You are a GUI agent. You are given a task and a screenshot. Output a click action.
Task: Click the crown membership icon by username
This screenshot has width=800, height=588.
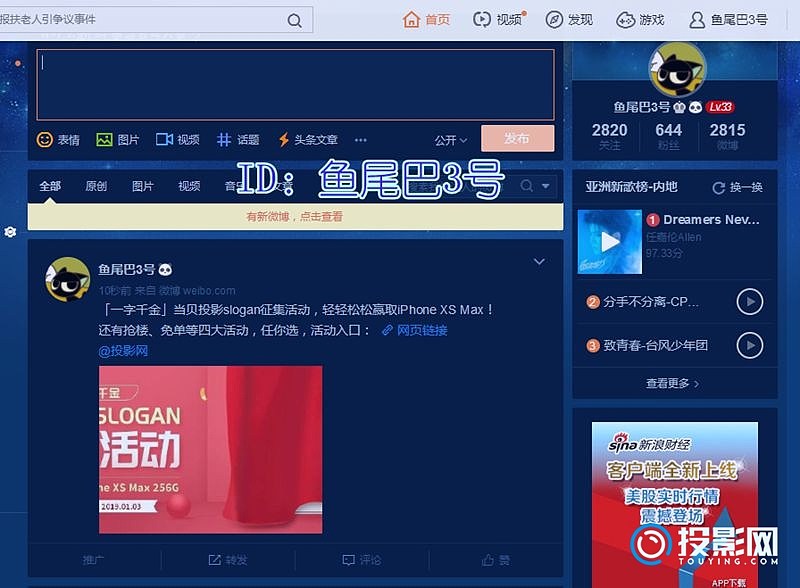(679, 107)
